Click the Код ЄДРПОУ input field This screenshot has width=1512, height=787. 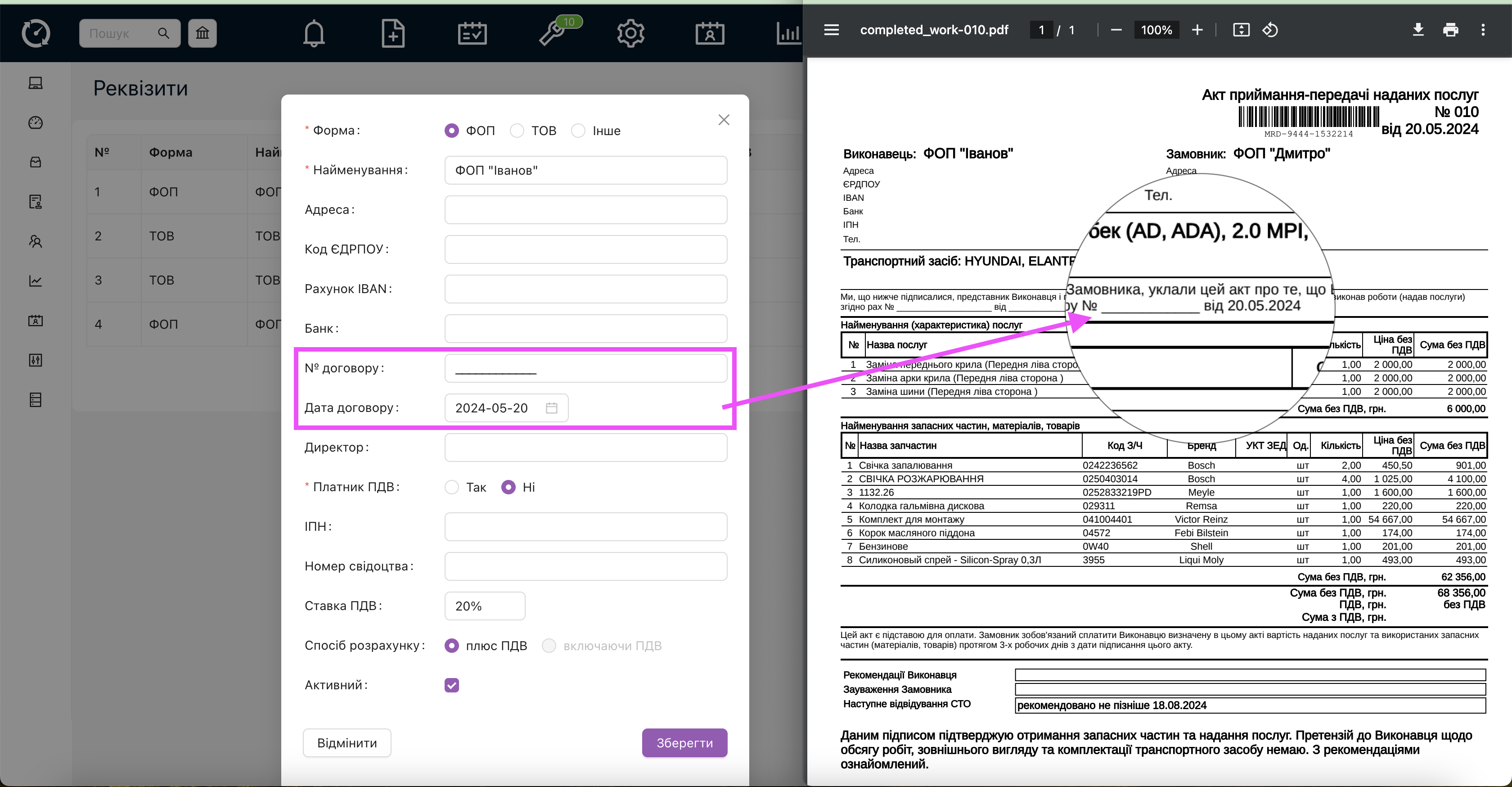pos(585,249)
